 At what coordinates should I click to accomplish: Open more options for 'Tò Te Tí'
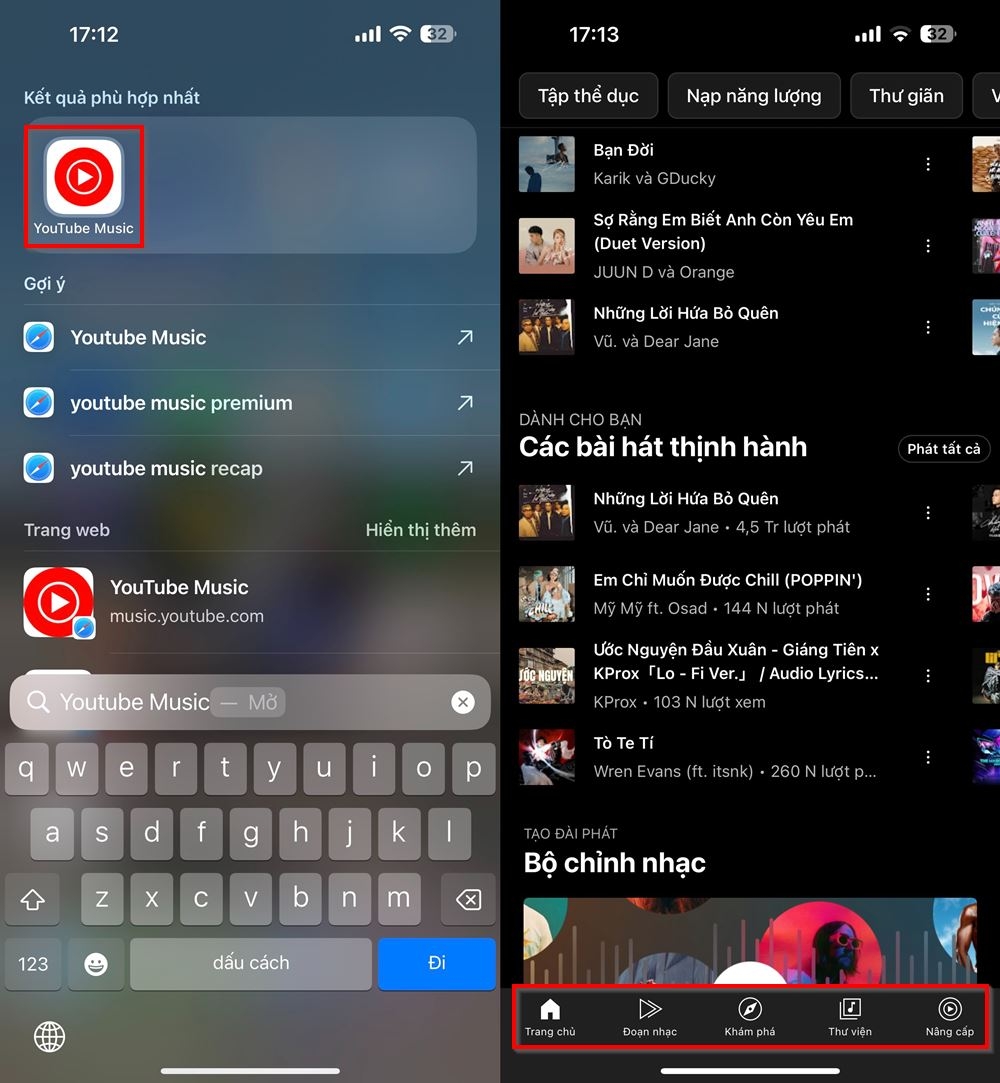928,757
